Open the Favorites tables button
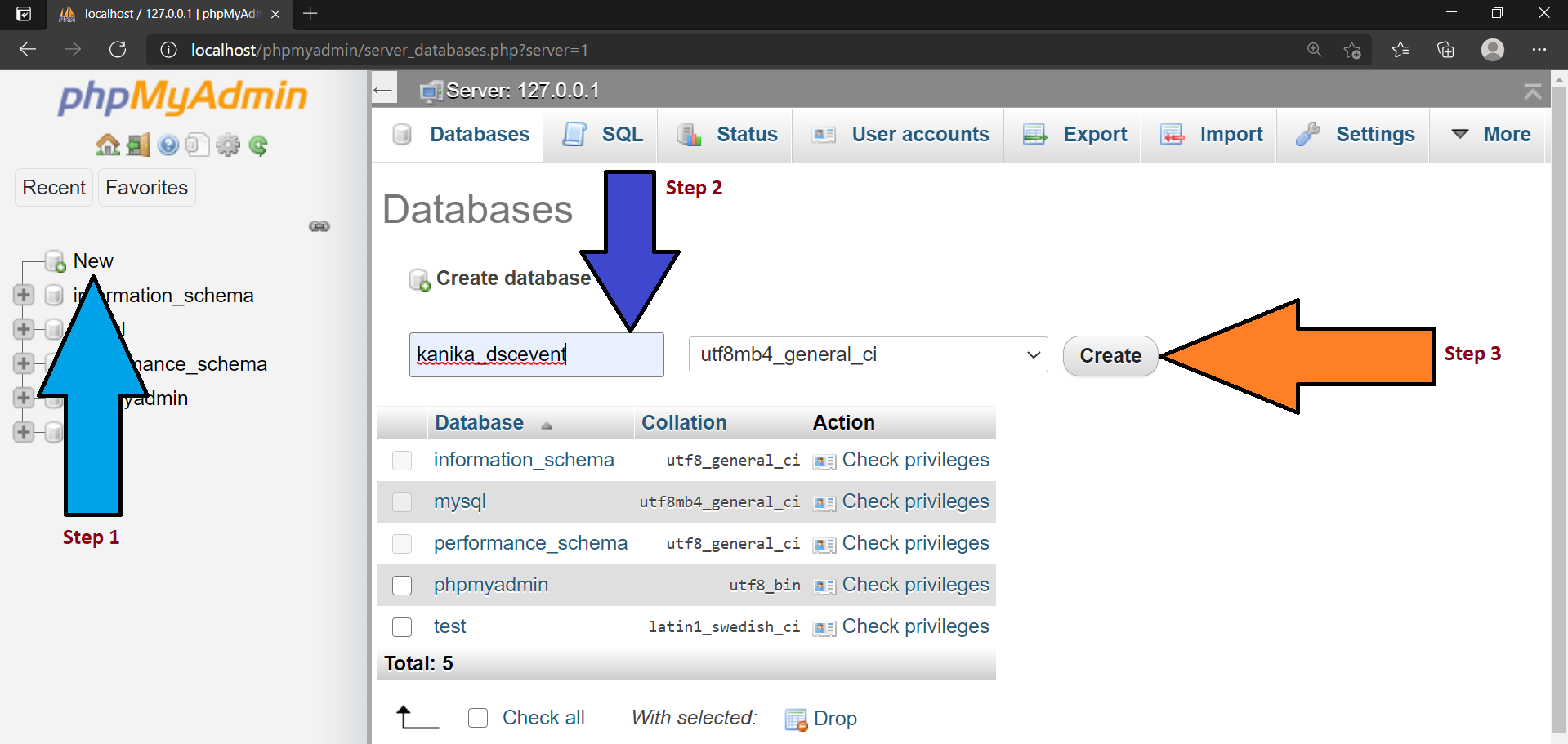The width and height of the screenshot is (1568, 744). [147, 188]
